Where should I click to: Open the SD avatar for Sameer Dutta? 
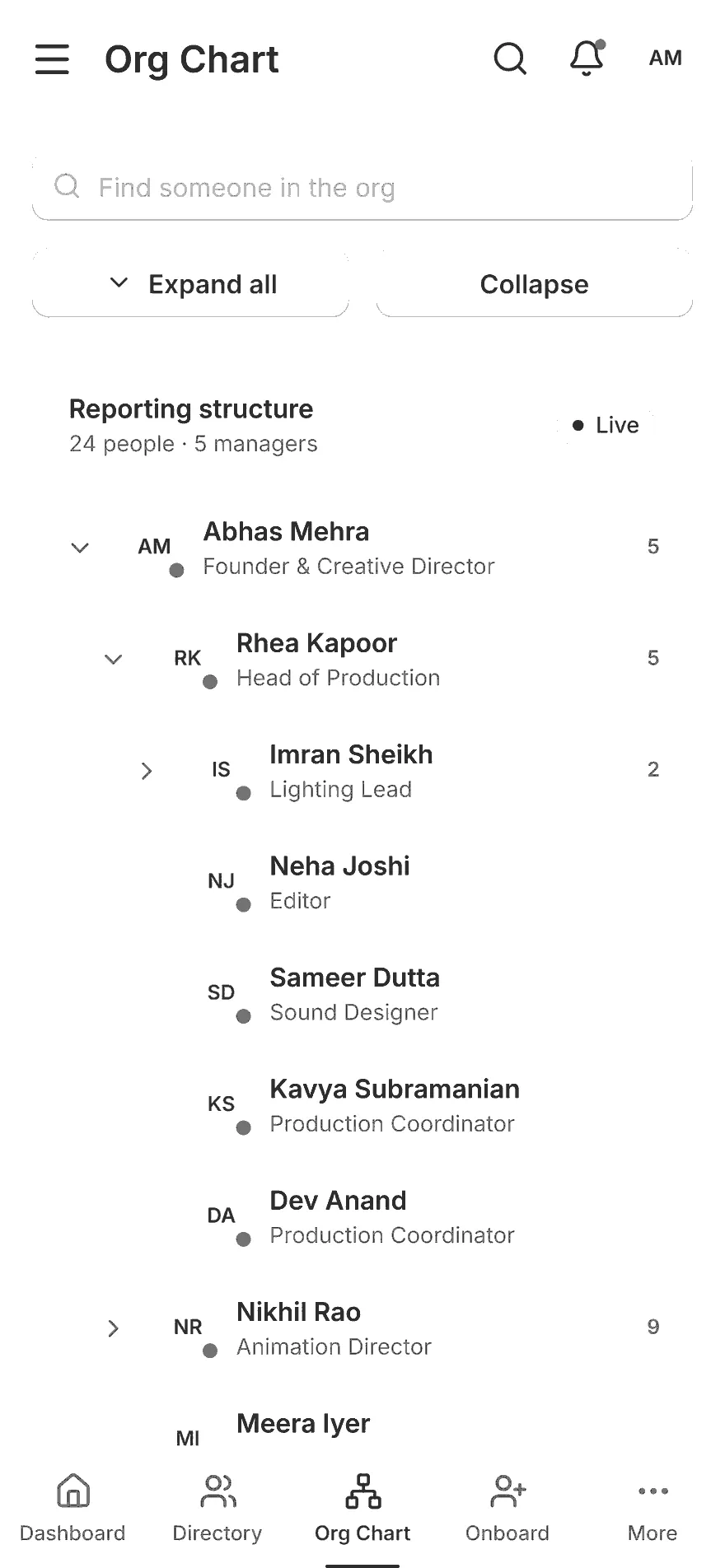[x=221, y=992]
